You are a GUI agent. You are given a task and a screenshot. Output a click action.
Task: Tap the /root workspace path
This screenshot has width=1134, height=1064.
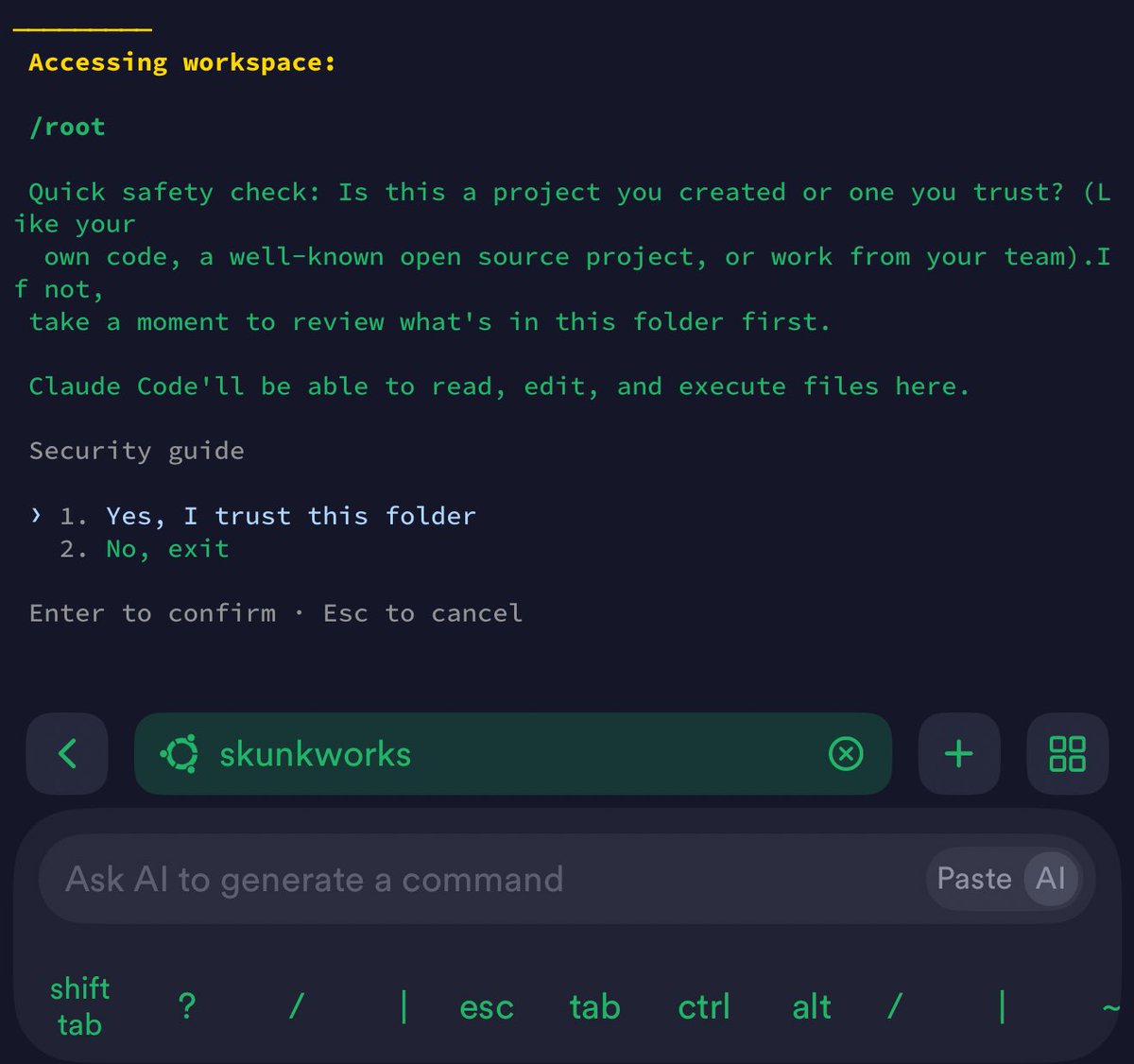click(x=67, y=127)
